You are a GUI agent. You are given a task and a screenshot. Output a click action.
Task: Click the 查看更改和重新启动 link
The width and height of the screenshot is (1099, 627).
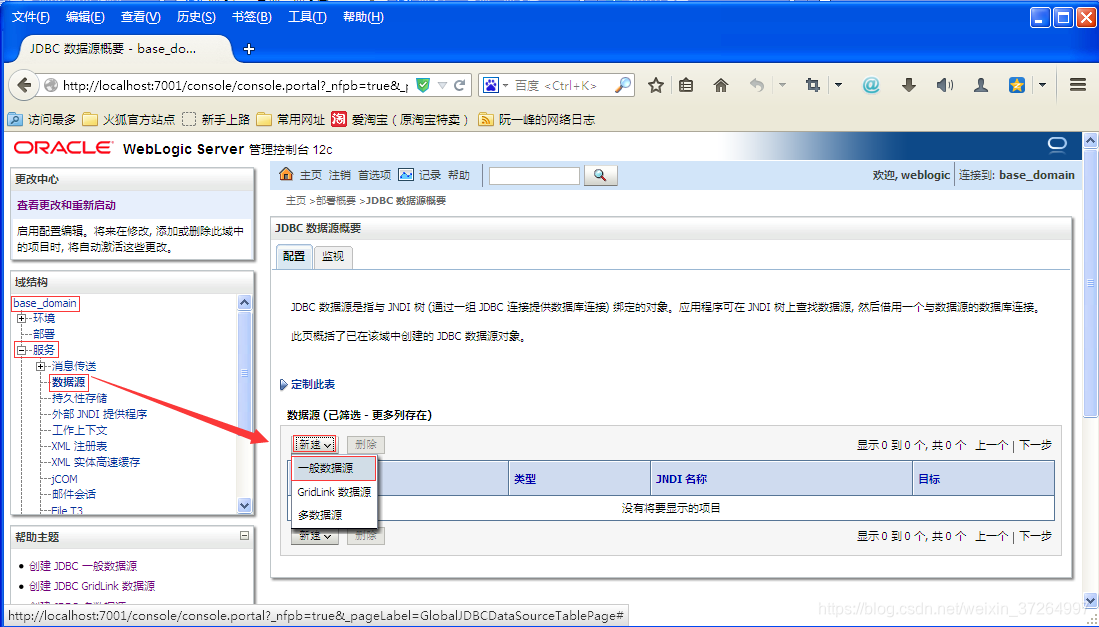(67, 205)
